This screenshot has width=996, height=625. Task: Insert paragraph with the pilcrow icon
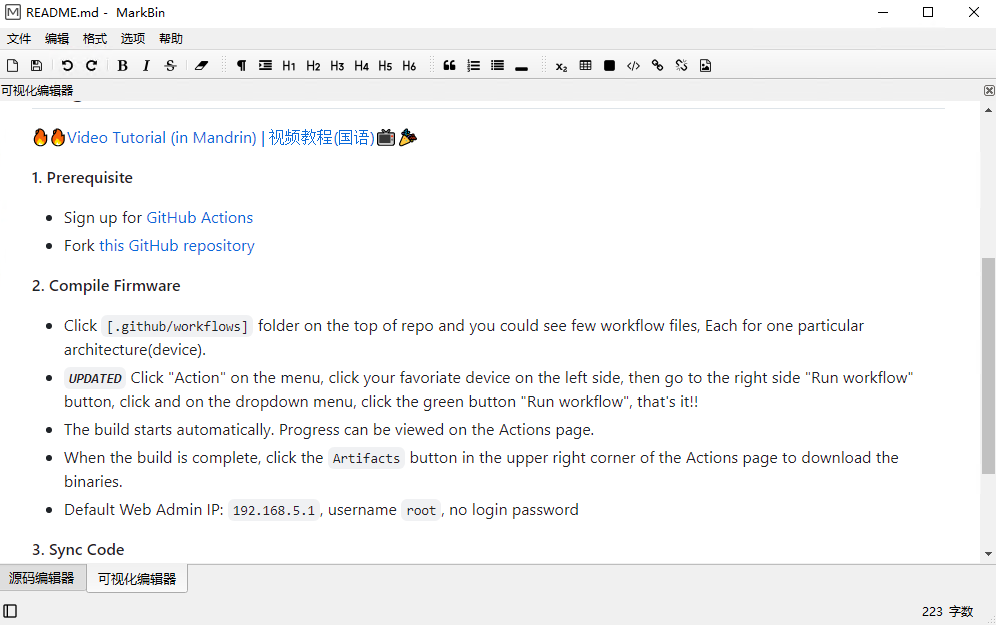241,65
